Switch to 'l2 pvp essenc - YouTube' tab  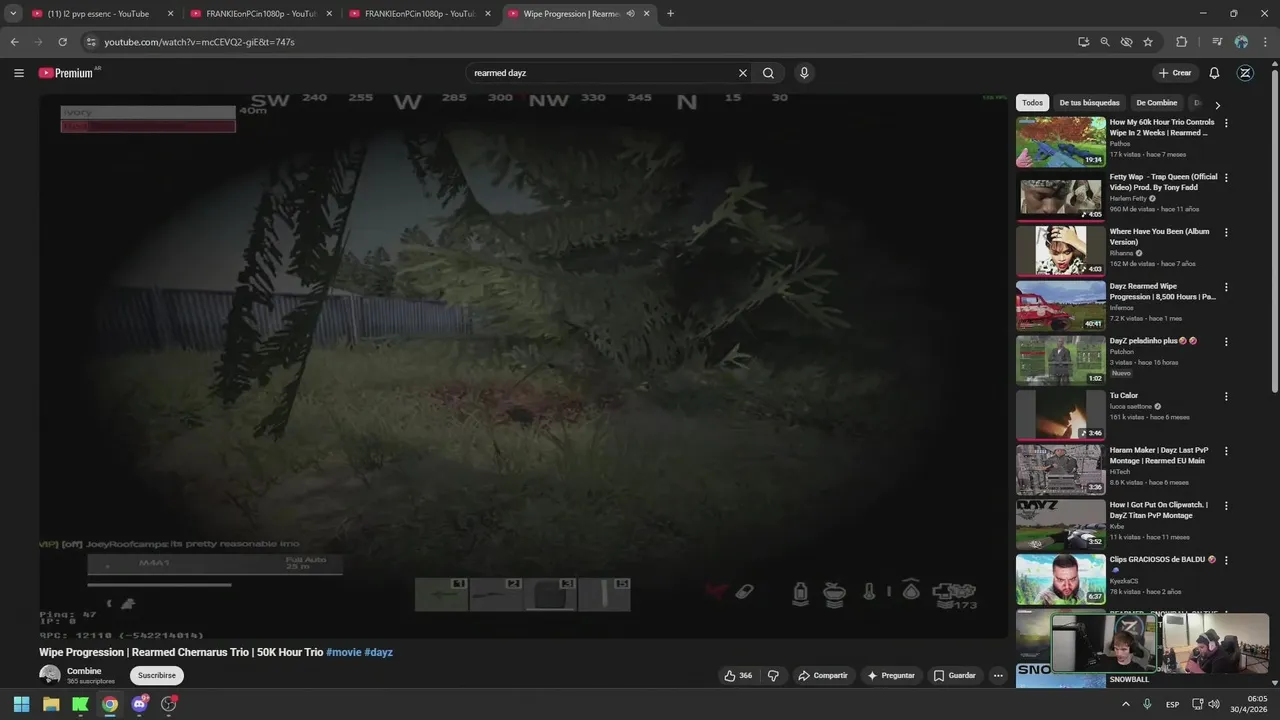pos(103,14)
